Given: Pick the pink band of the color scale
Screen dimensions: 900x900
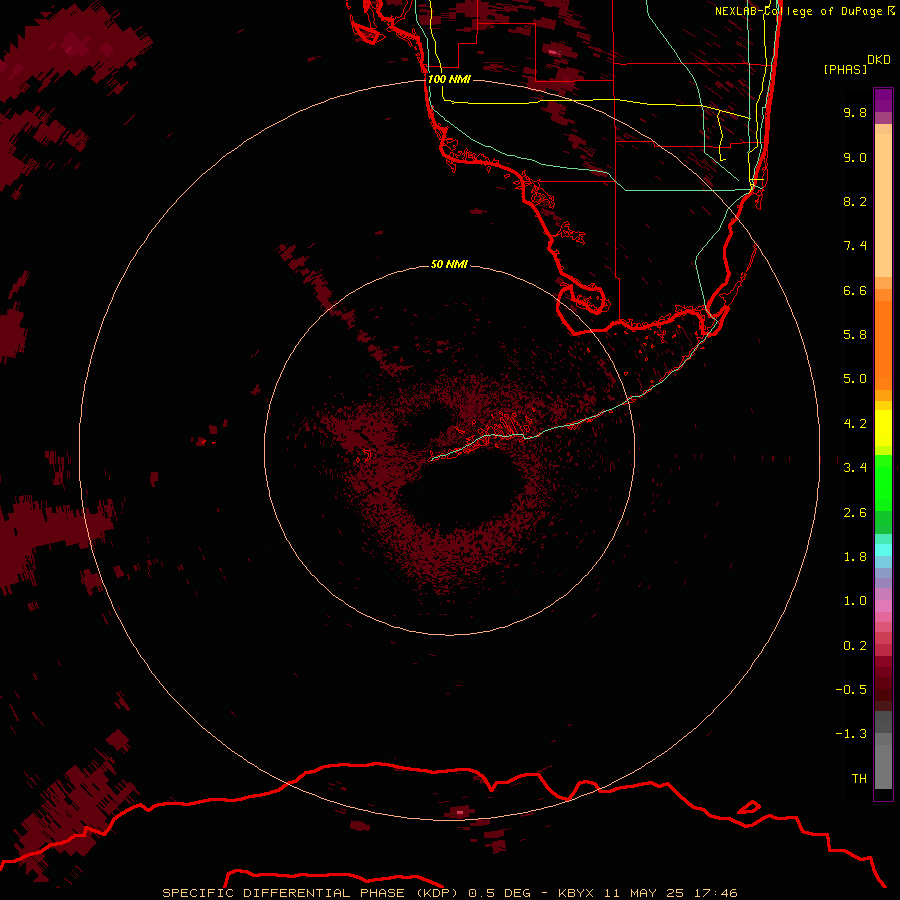Looking at the screenshot, I should pyautogui.click(x=883, y=606).
